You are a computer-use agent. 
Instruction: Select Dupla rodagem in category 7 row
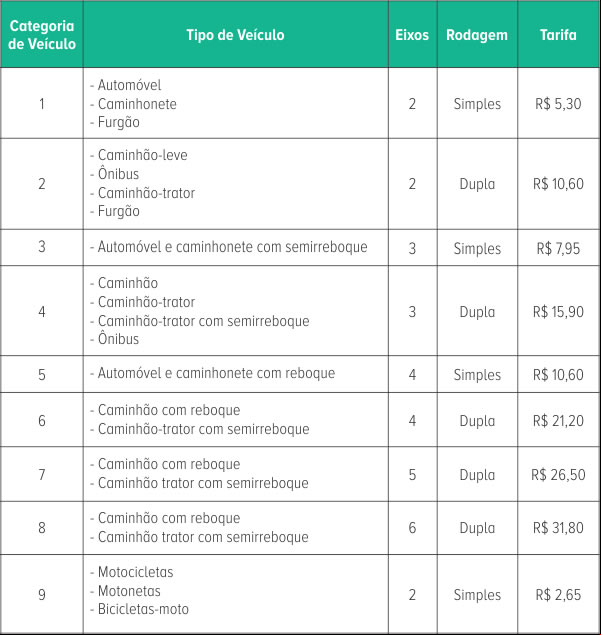477,475
